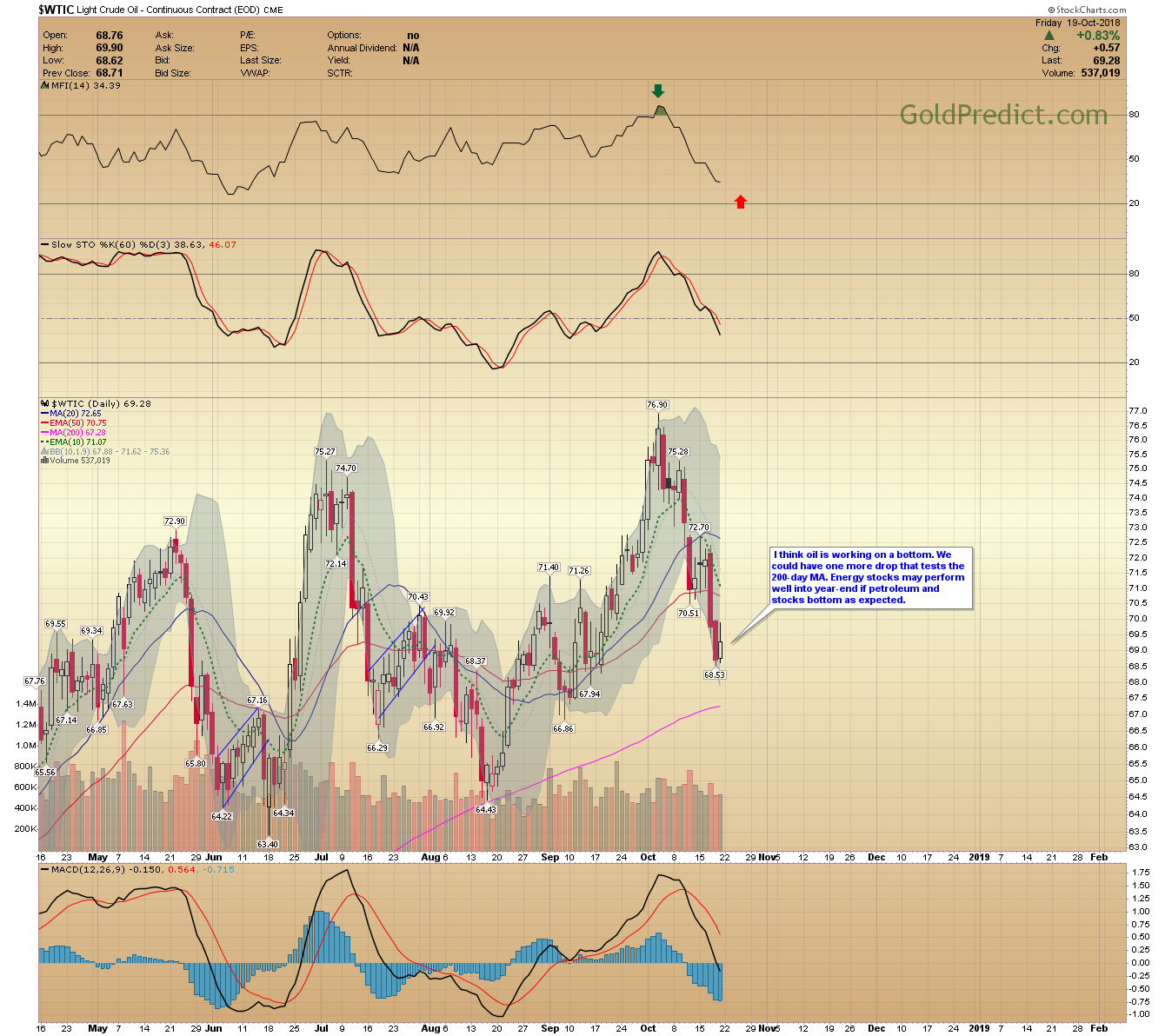Click the High value 69.90
The width and height of the screenshot is (1165, 1036).
[x=110, y=48]
